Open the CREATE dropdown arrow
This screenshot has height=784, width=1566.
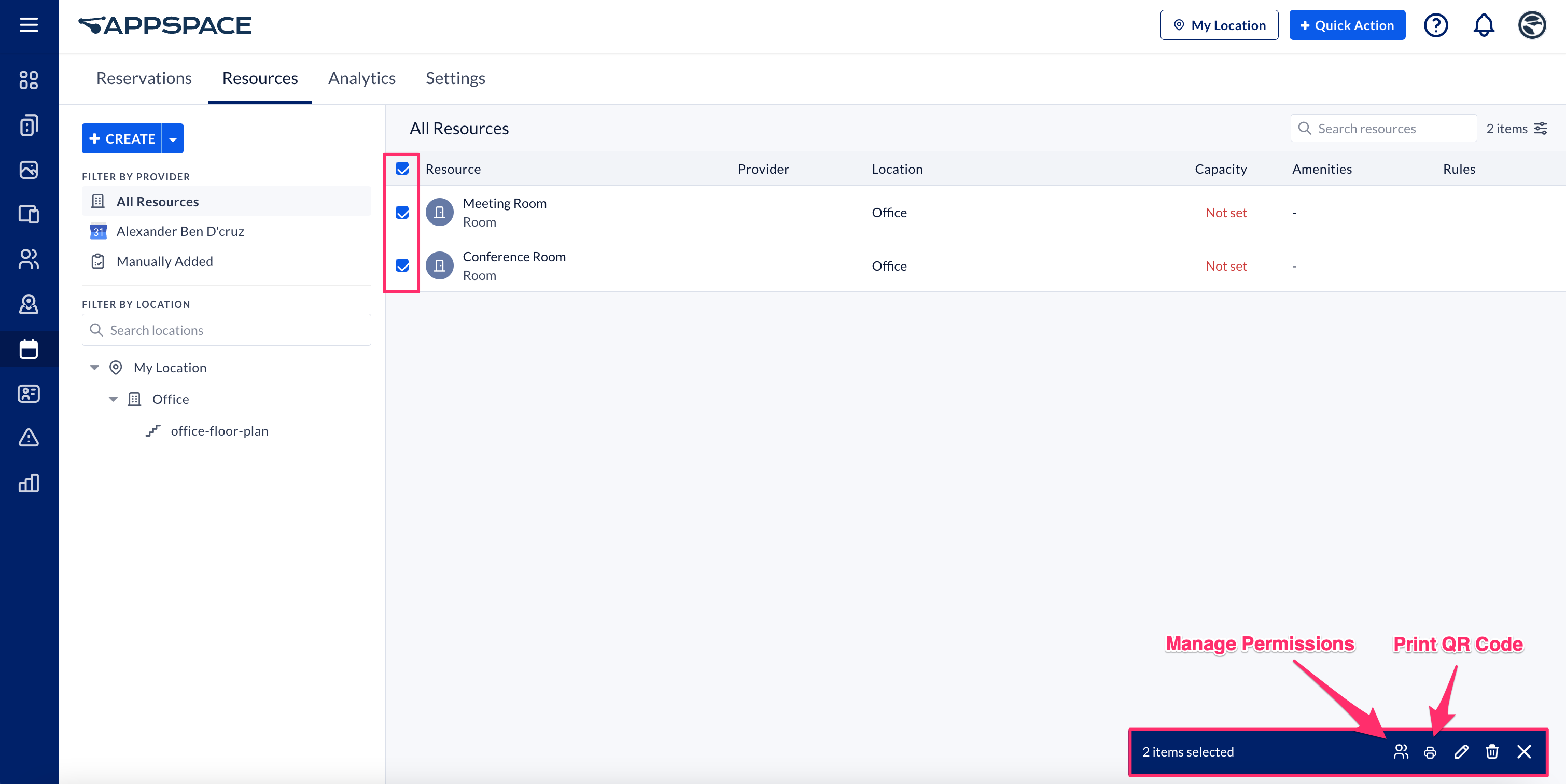tap(173, 138)
